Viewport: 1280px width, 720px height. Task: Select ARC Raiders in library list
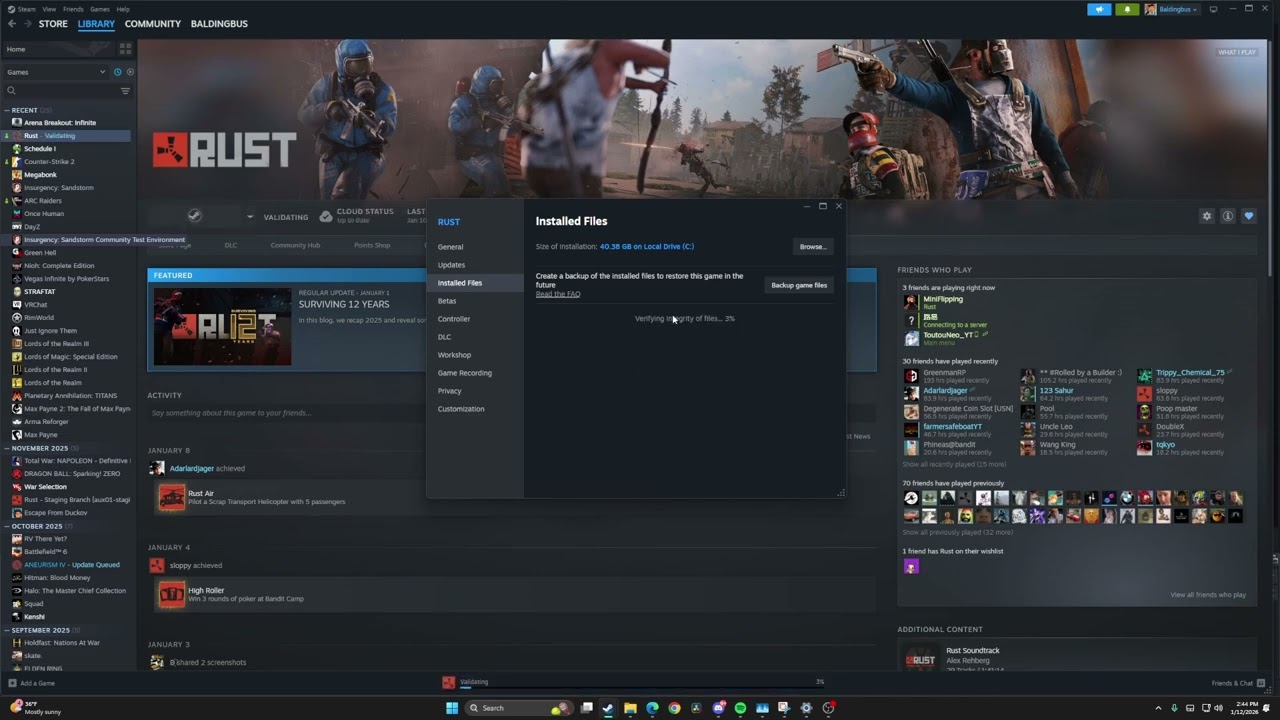(x=43, y=201)
